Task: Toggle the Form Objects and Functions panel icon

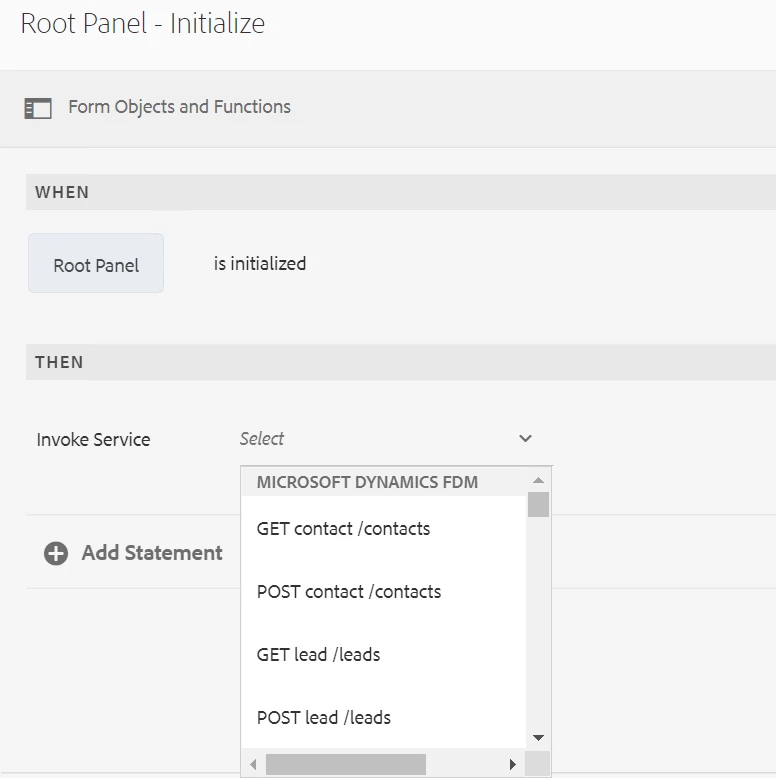Action: pos(38,108)
